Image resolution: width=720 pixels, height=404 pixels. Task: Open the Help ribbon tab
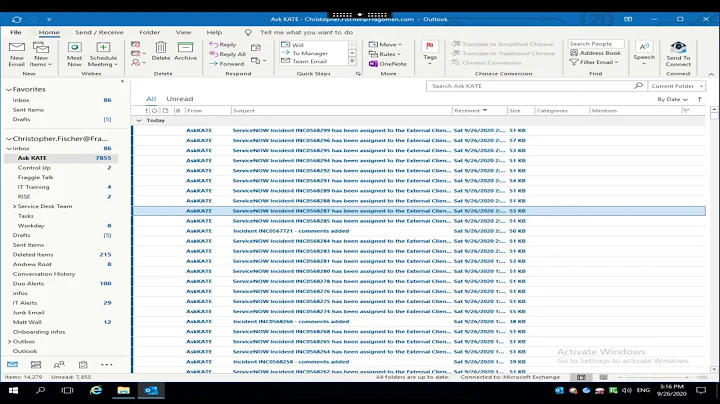click(x=214, y=32)
